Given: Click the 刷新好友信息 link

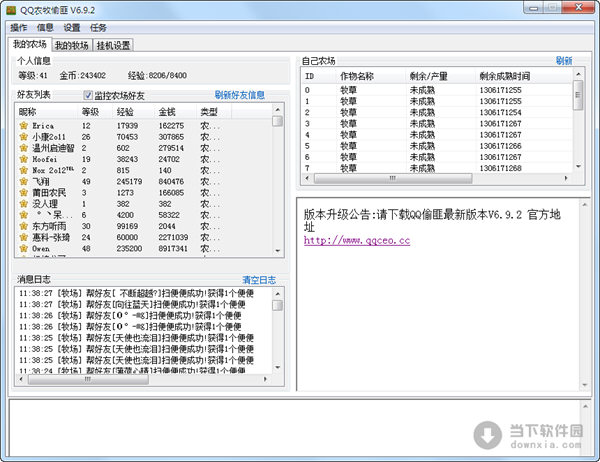Looking at the screenshot, I should pyautogui.click(x=240, y=95).
